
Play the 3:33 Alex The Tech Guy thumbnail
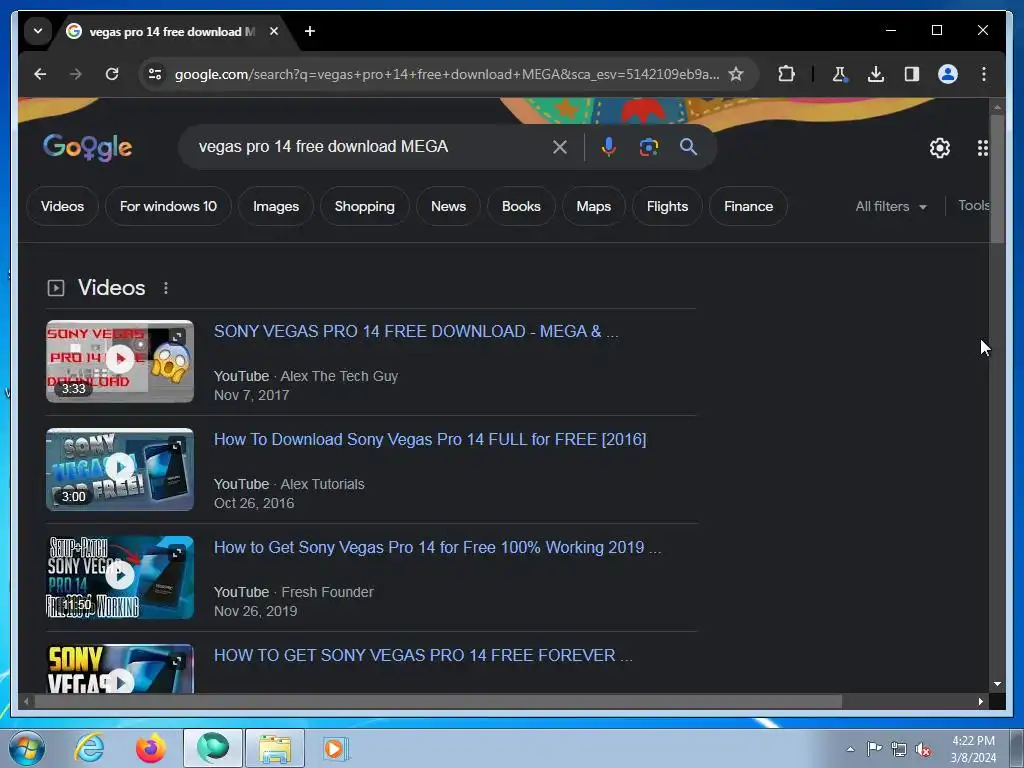120,361
